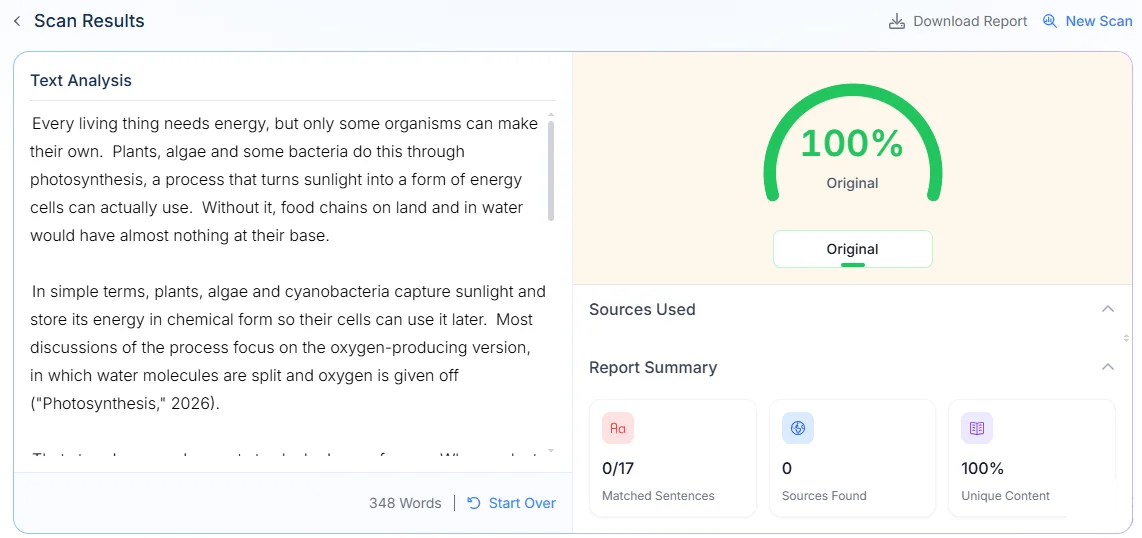Click the Unique Content book icon
This screenshot has height=538, width=1142.
[977, 428]
